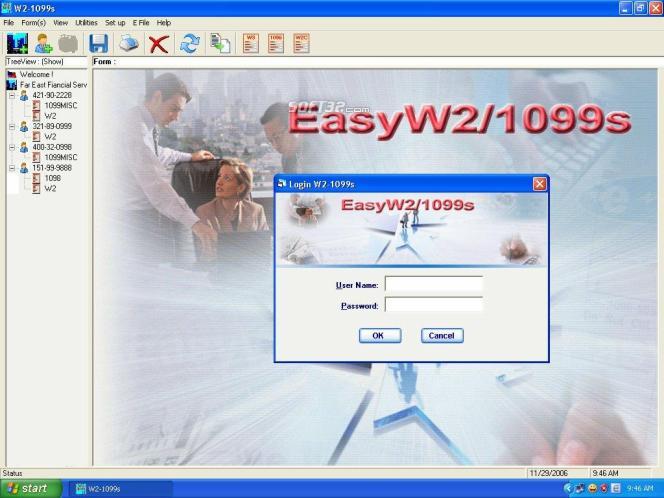Image resolution: width=664 pixels, height=498 pixels.
Task: Focus the User Name input field
Action: coord(434,284)
